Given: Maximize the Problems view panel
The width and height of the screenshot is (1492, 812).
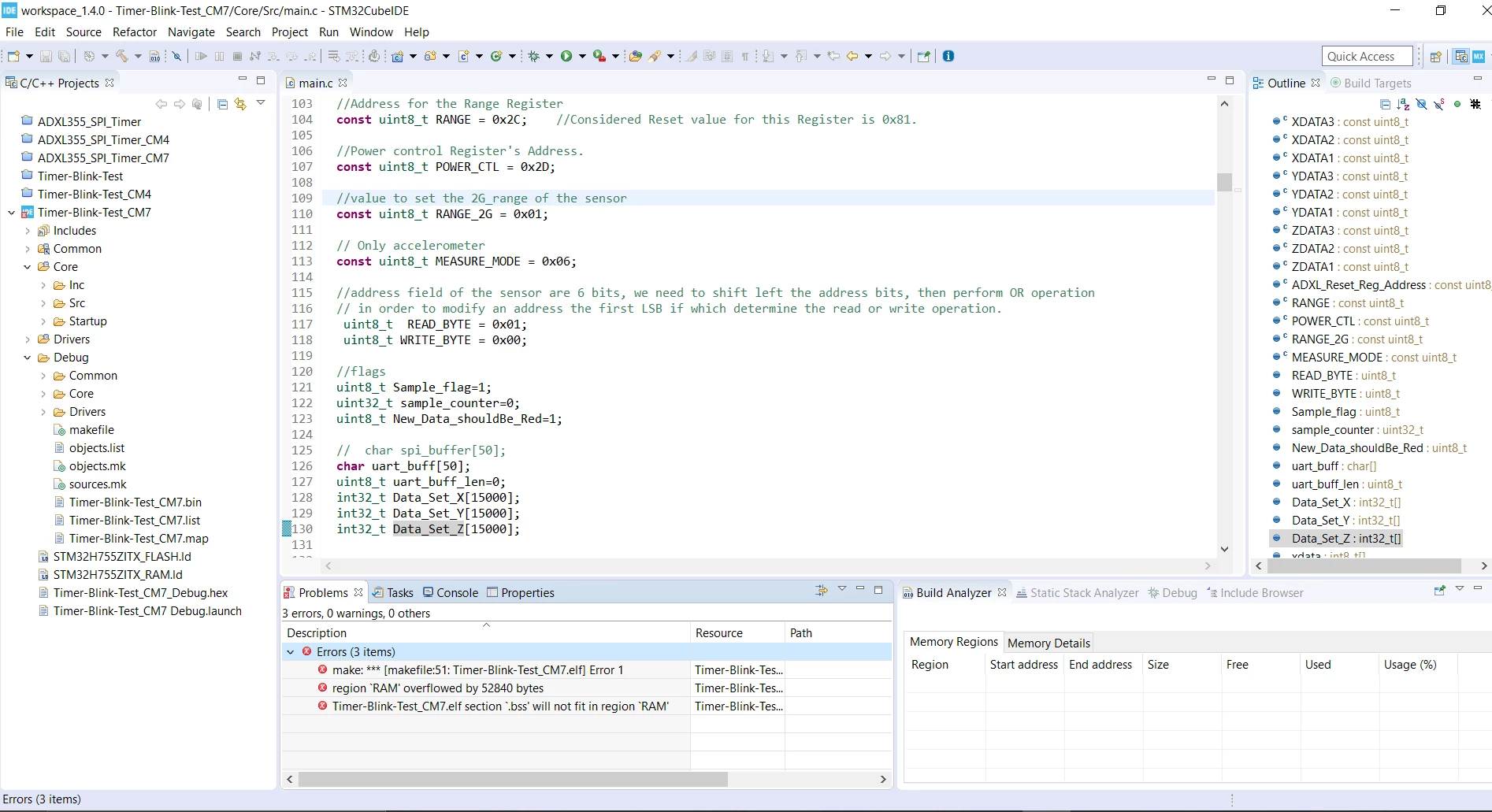Looking at the screenshot, I should [878, 590].
